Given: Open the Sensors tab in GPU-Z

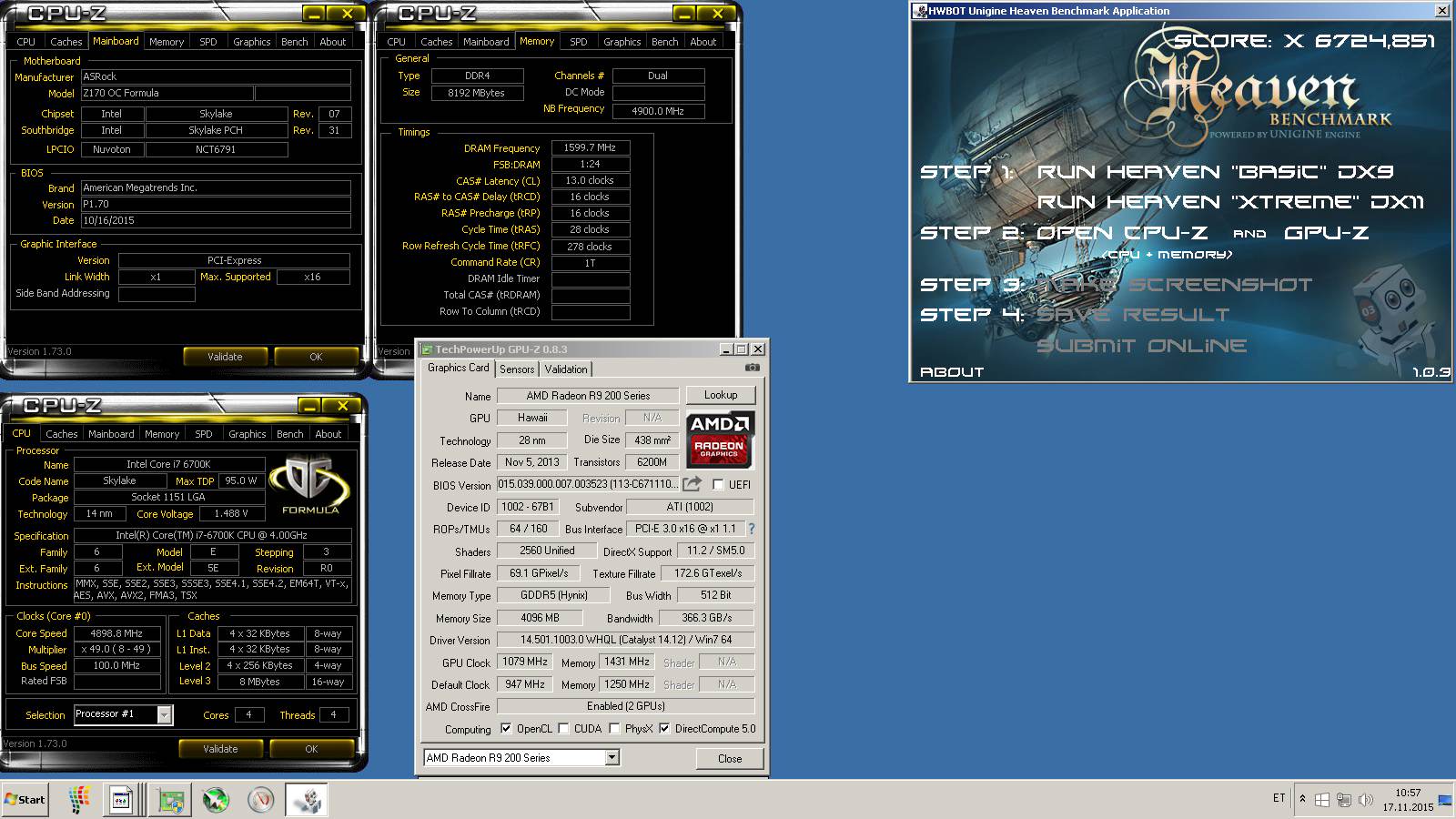Looking at the screenshot, I should tap(517, 369).
